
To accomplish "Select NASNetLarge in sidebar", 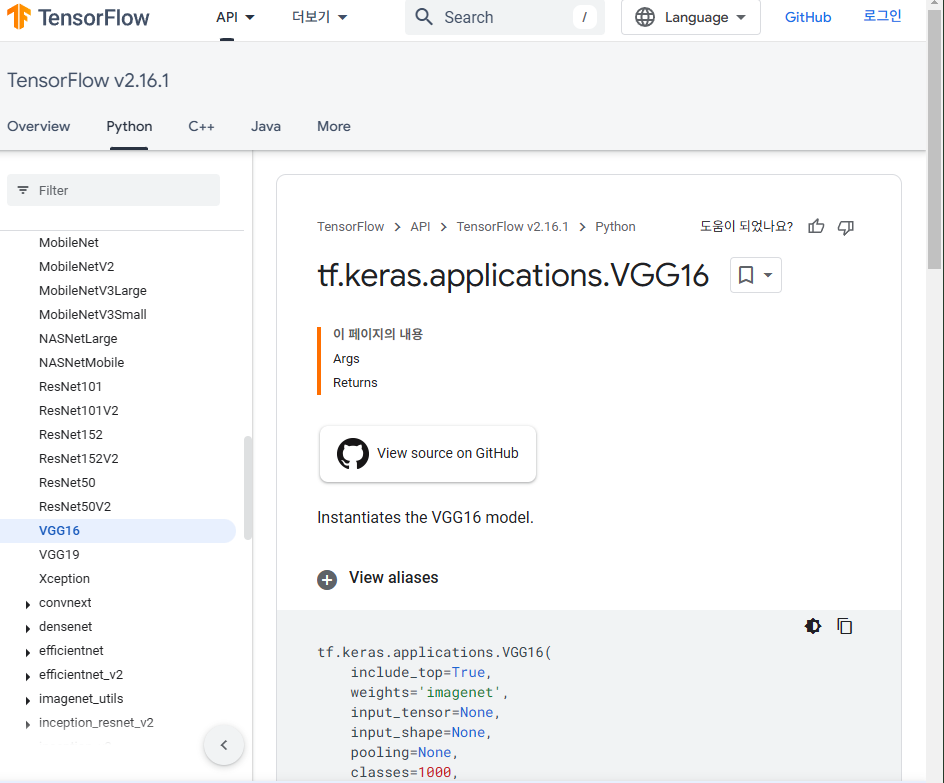I will pyautogui.click(x=78, y=339).
